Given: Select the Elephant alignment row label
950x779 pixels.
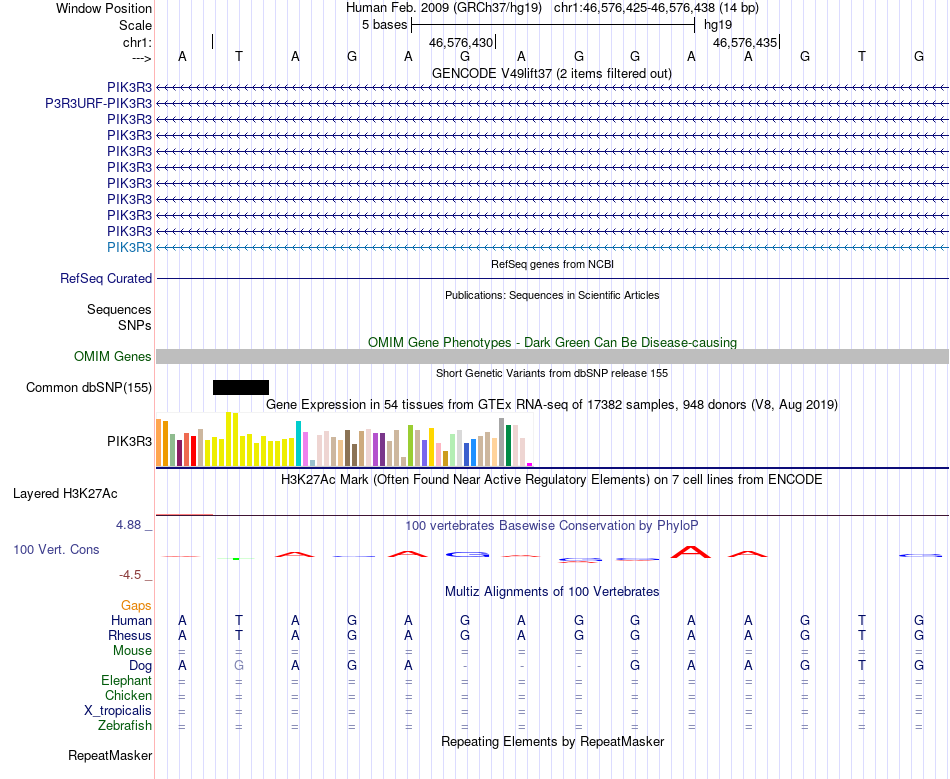Looking at the screenshot, I should tap(127, 681).
